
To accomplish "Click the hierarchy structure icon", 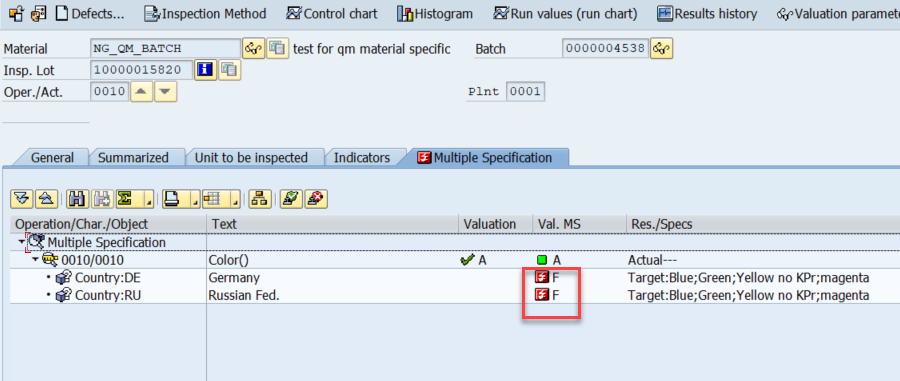I will pyautogui.click(x=260, y=199).
